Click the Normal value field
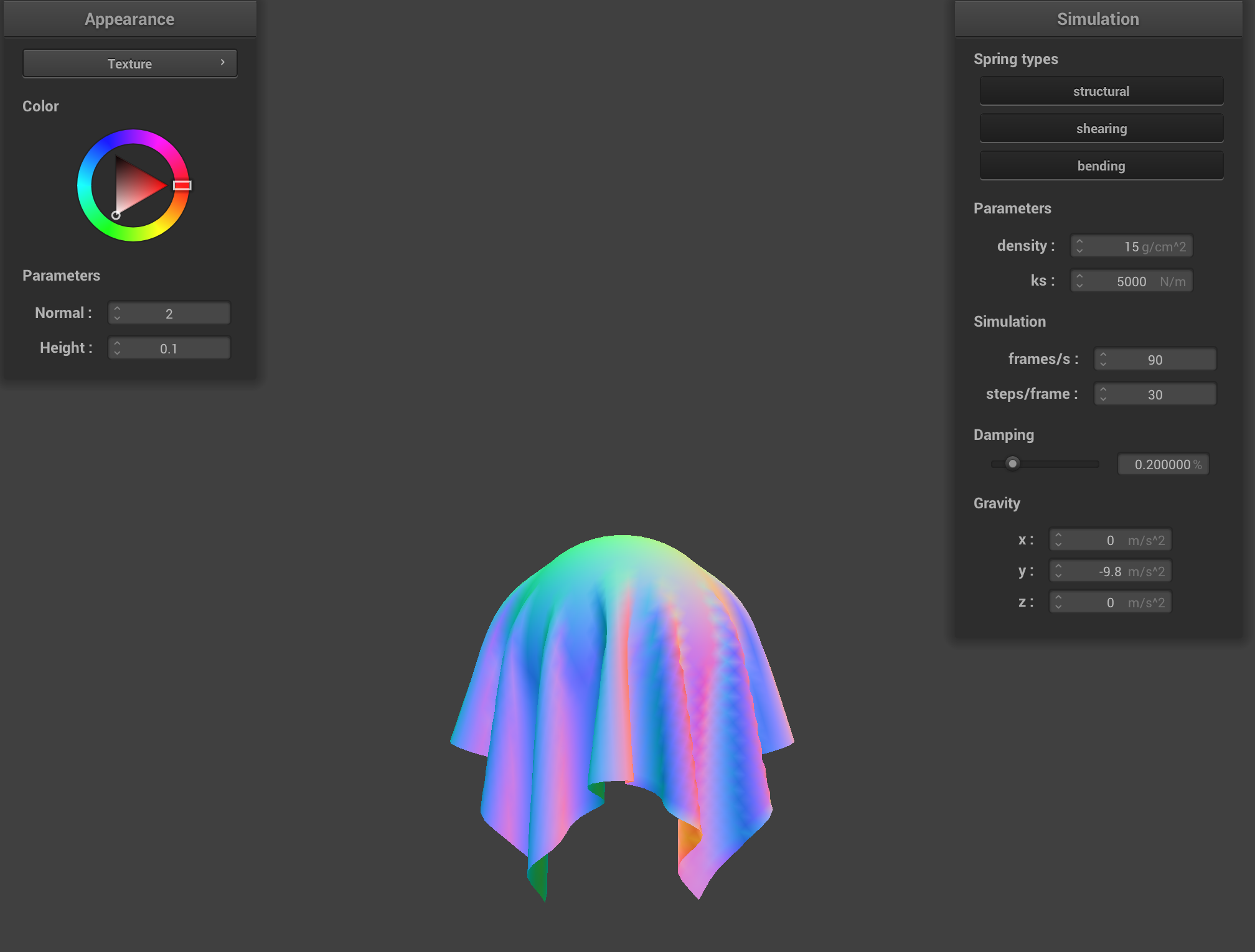 (x=169, y=313)
